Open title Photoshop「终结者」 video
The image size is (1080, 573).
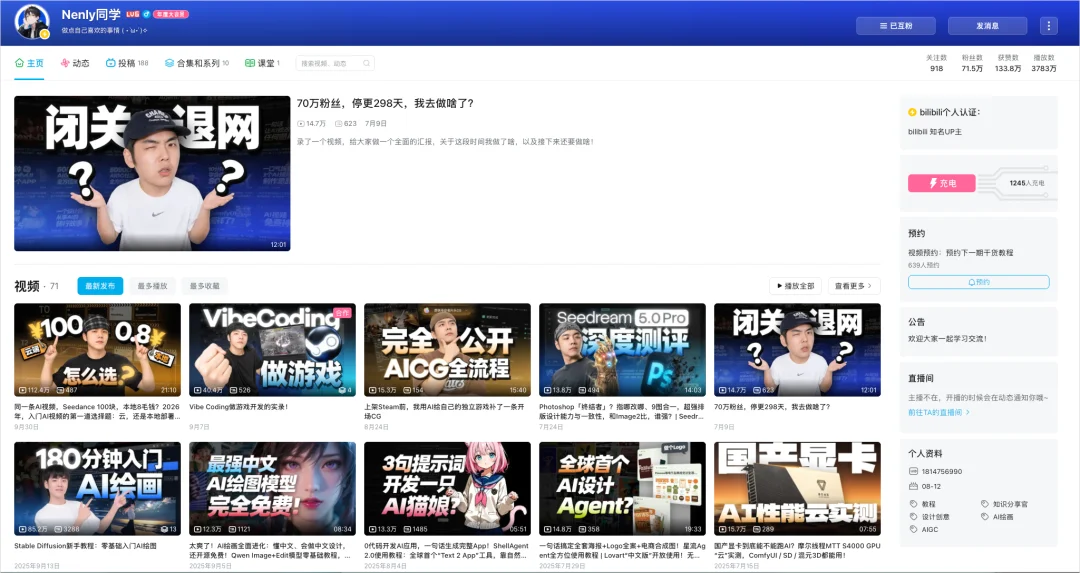pos(622,412)
